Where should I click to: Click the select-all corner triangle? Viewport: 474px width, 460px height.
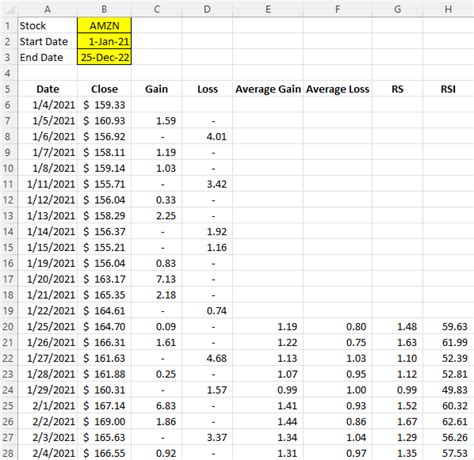point(9,9)
